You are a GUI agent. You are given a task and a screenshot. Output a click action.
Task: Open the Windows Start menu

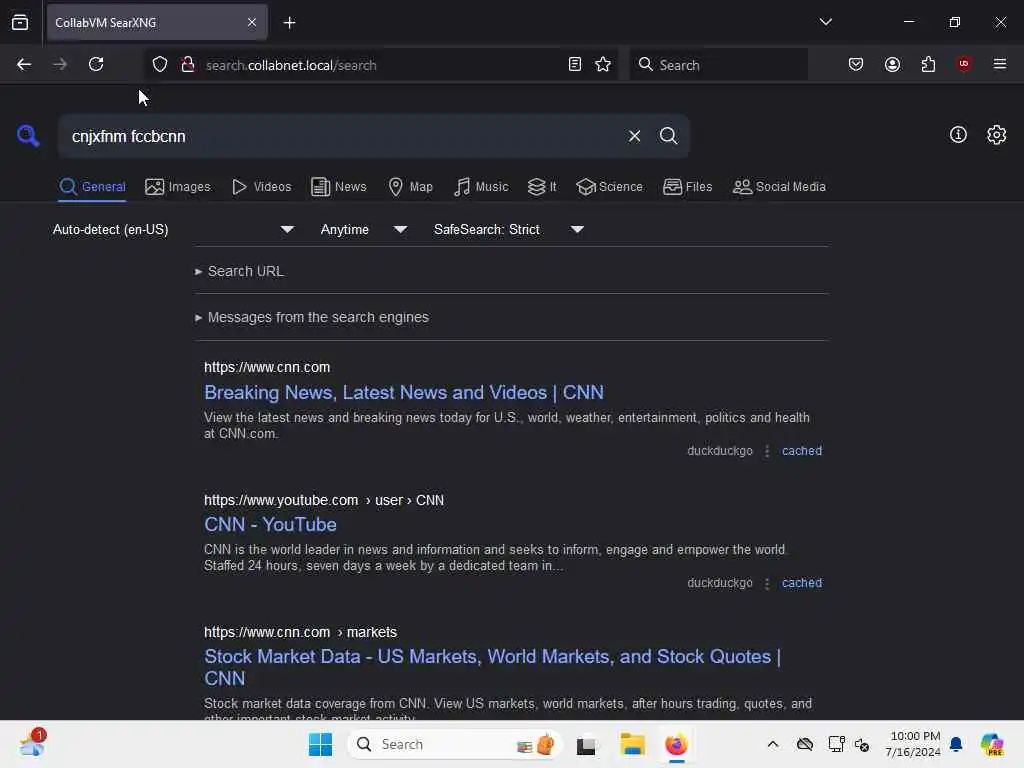click(320, 744)
